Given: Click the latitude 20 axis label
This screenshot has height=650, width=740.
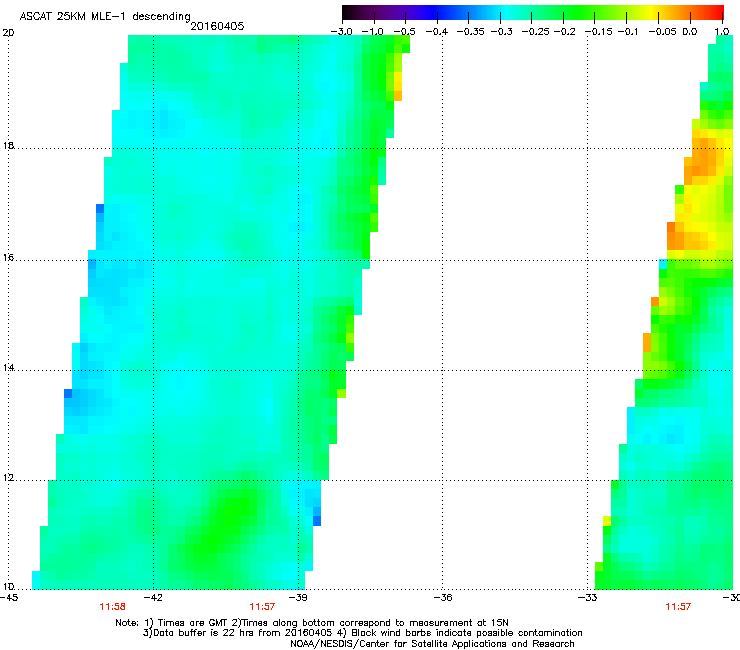Looking at the screenshot, I should click(8, 33).
